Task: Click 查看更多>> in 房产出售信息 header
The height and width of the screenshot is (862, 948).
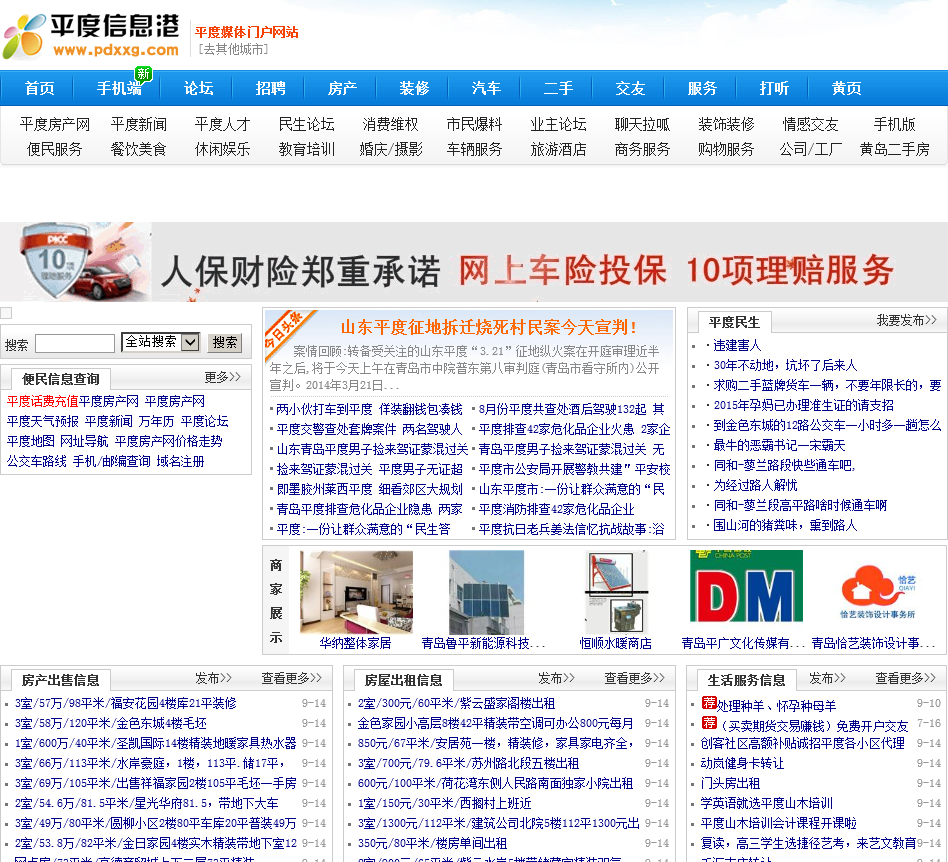Action: (x=291, y=678)
